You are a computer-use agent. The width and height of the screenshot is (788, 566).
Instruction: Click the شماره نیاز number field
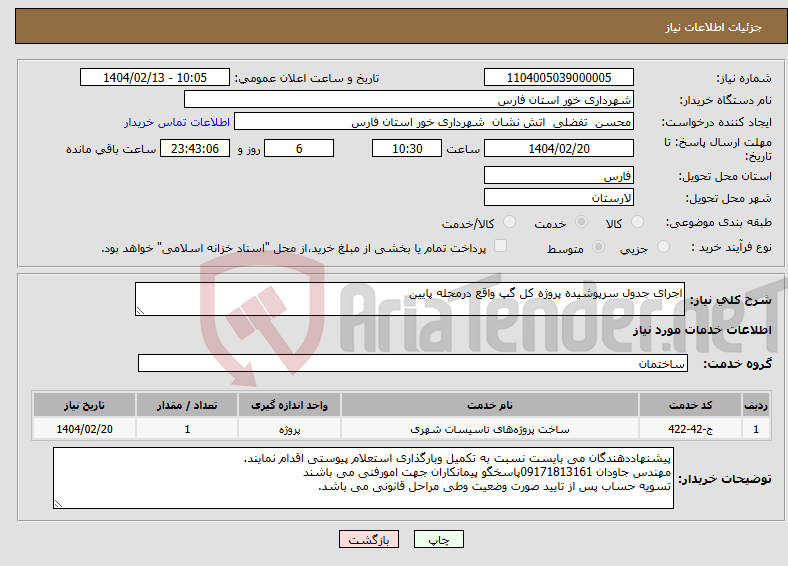[x=559, y=77]
